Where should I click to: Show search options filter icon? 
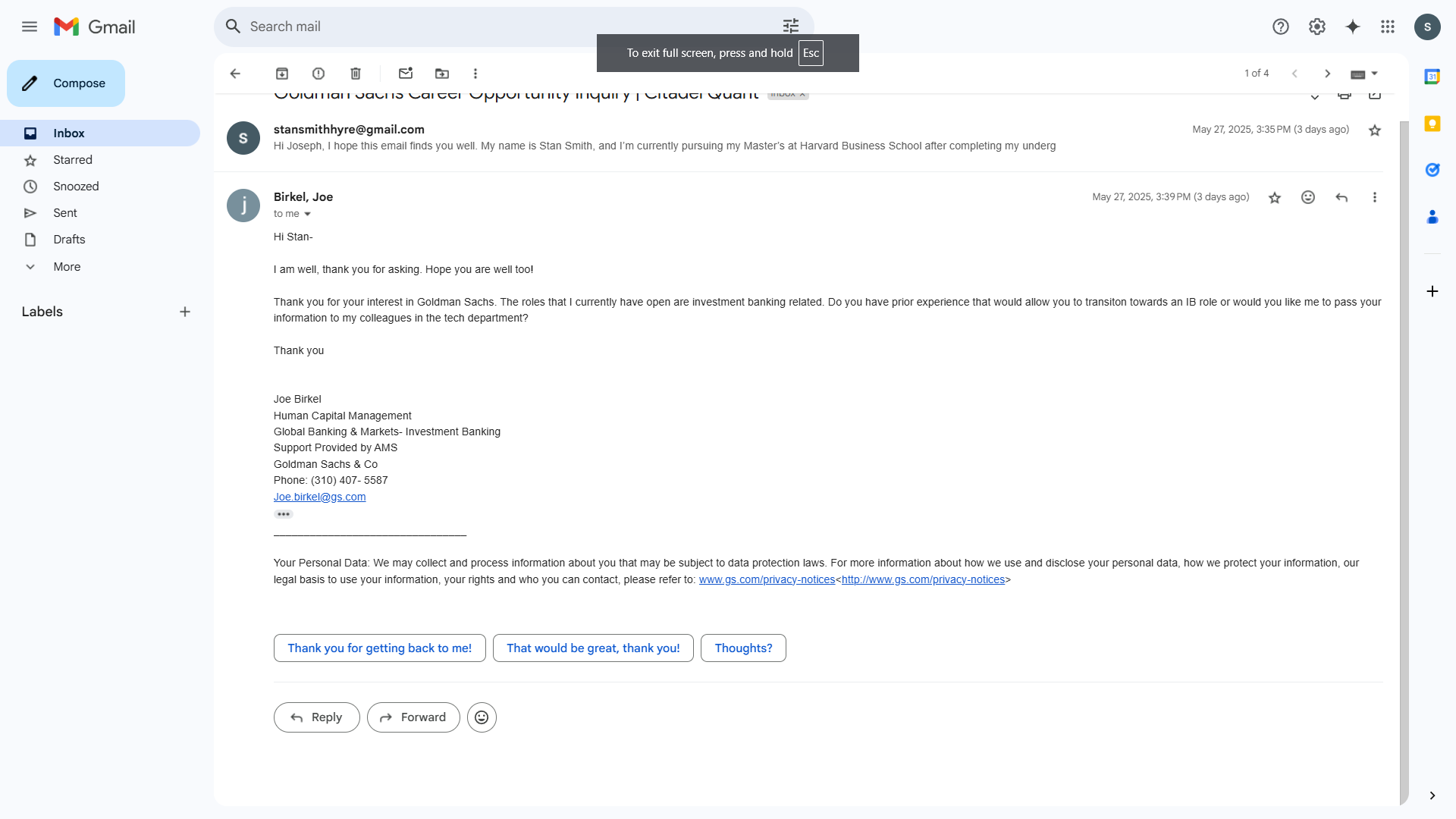(791, 27)
